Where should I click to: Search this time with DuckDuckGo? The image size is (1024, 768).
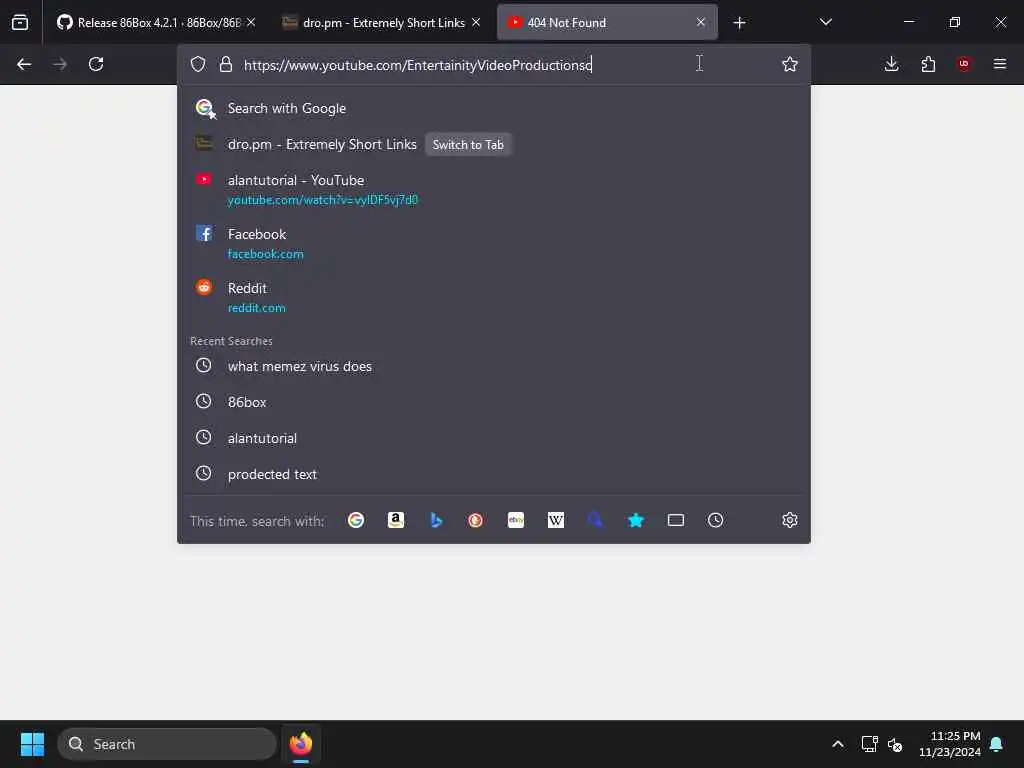click(475, 520)
